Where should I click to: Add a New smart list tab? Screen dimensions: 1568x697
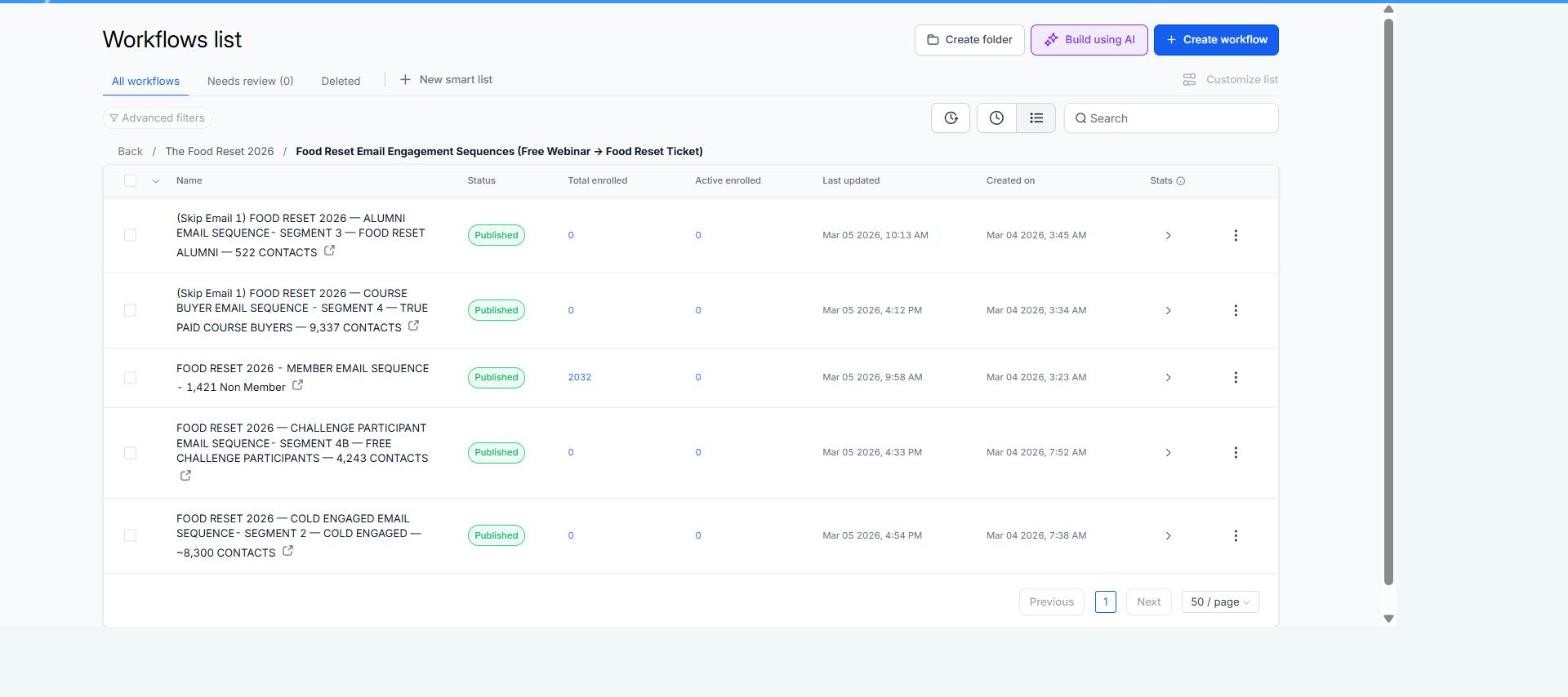click(446, 80)
